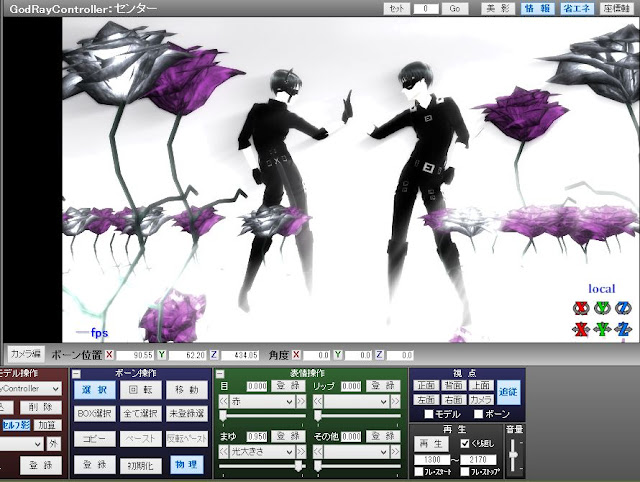
Task: Step 目 morph list back with << arrow
Action: click(x=223, y=402)
